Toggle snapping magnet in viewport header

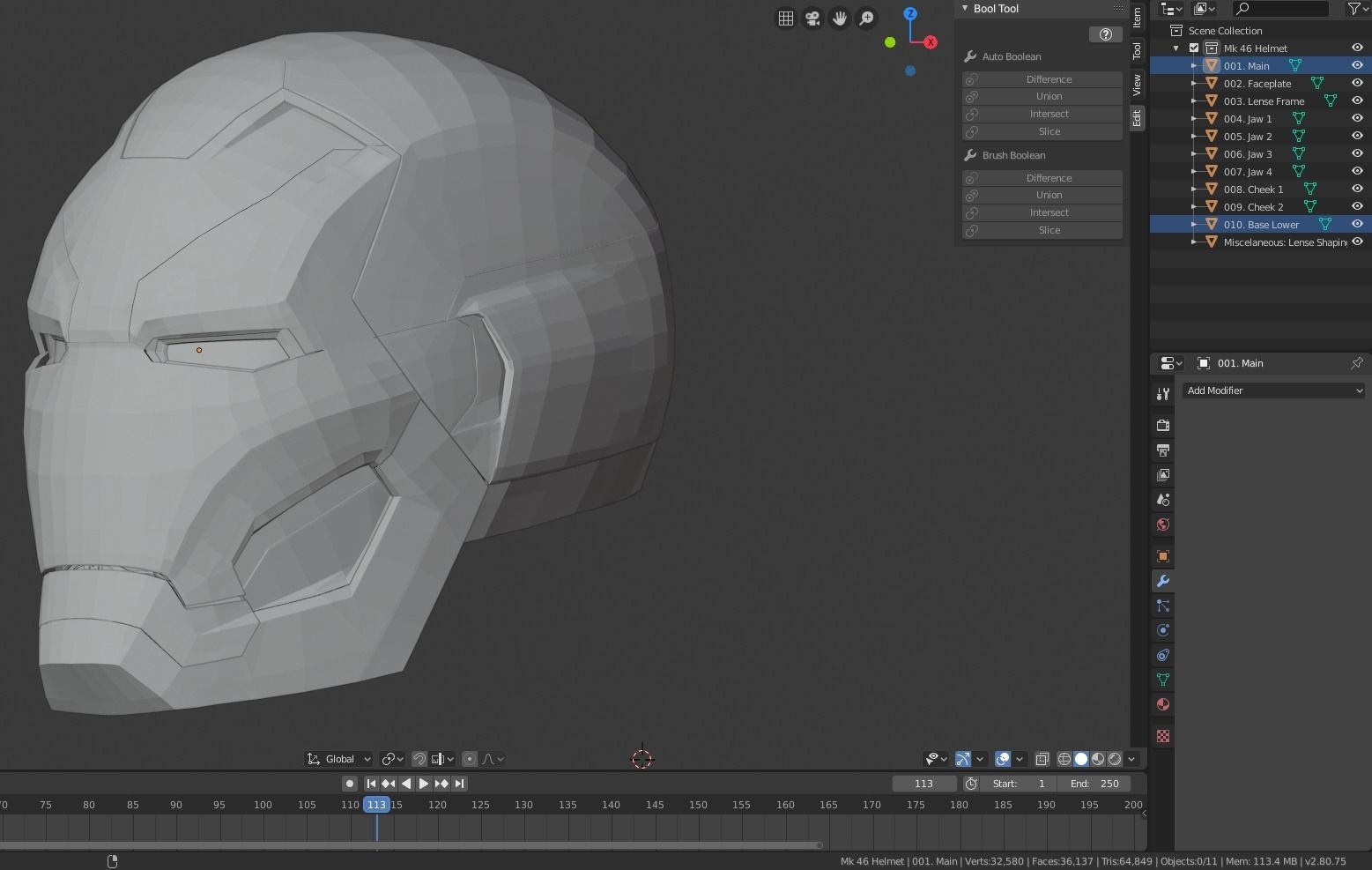(x=419, y=759)
